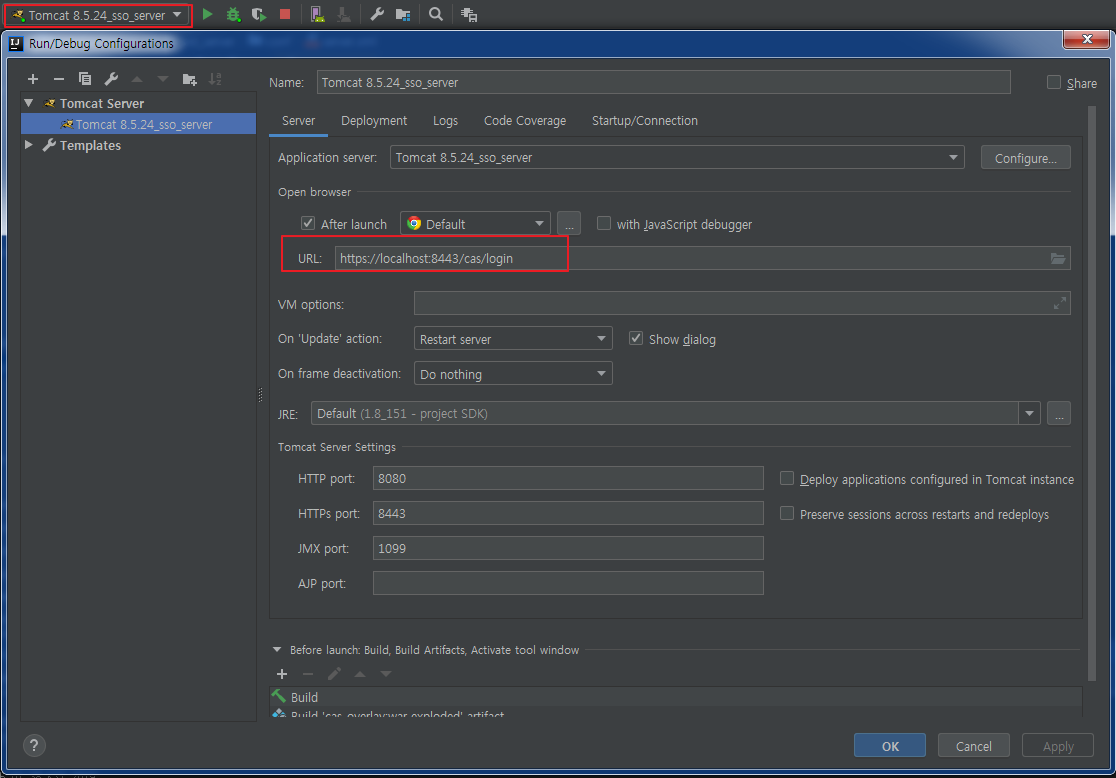Open the JRE dropdown arrow

click(x=1029, y=414)
